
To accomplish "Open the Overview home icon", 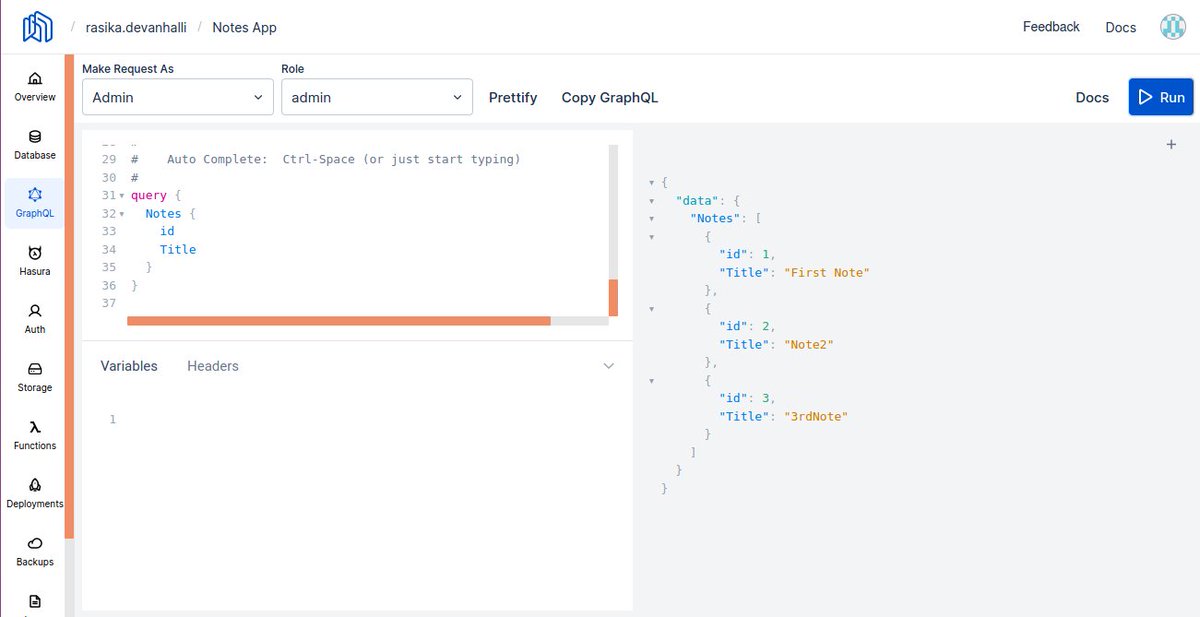I will coord(35,78).
